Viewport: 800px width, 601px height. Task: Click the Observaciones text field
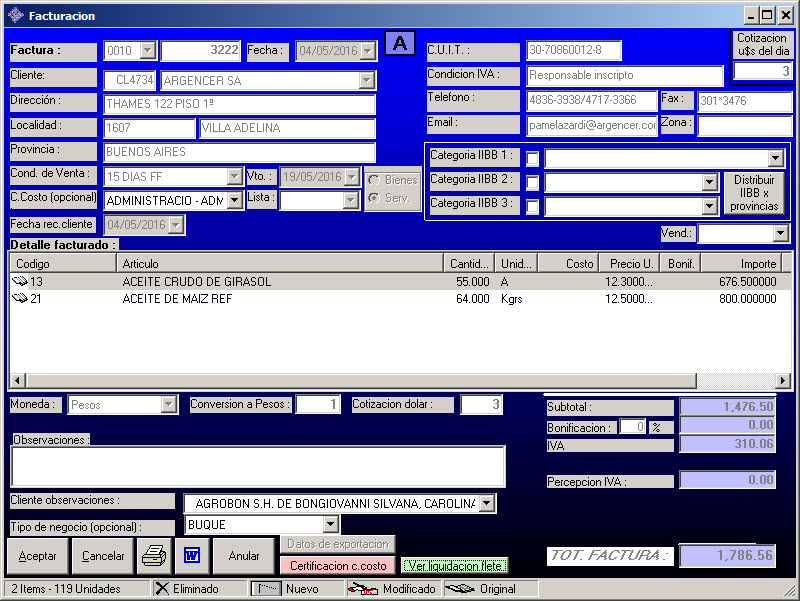pos(258,467)
